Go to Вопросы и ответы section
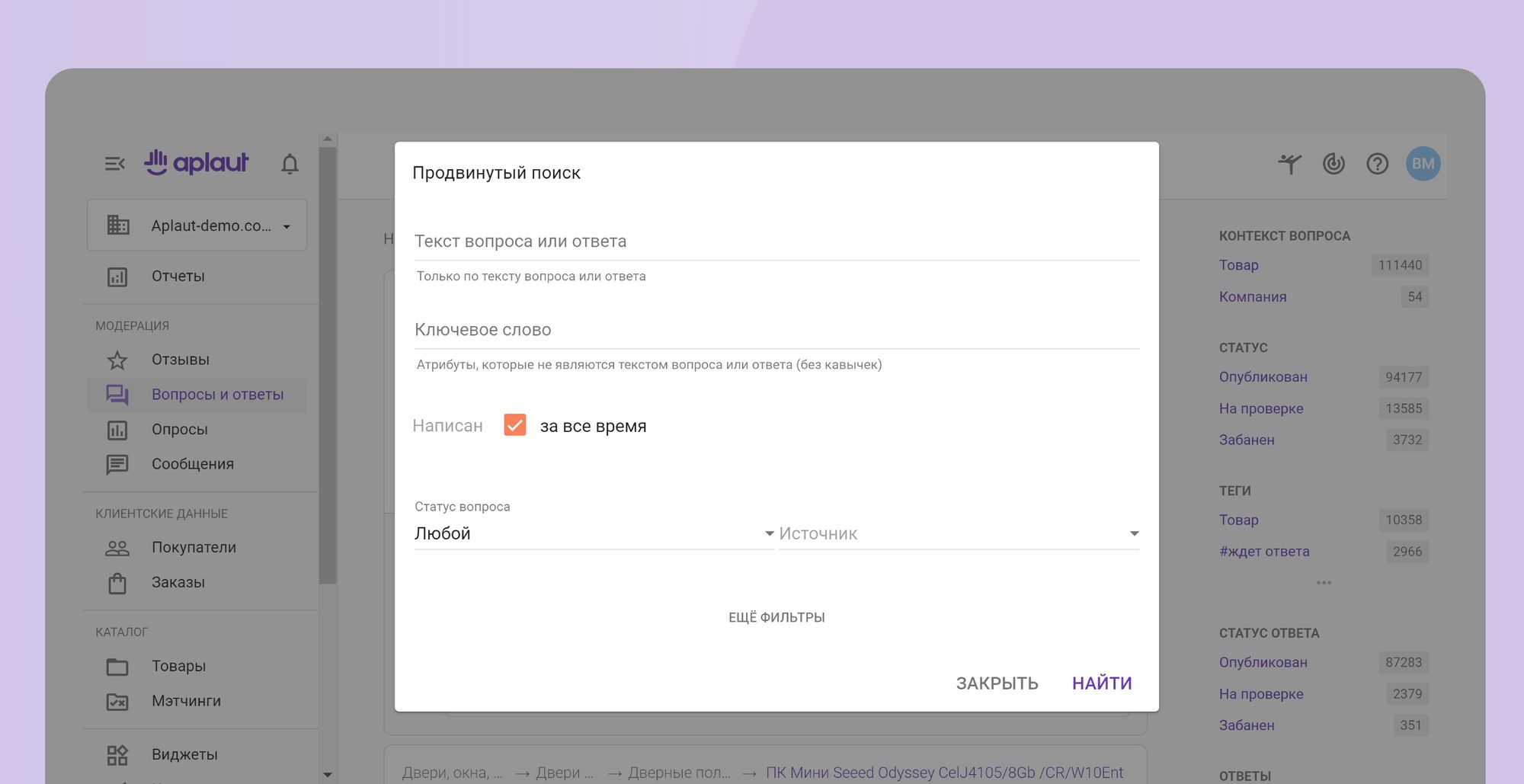 coord(217,395)
